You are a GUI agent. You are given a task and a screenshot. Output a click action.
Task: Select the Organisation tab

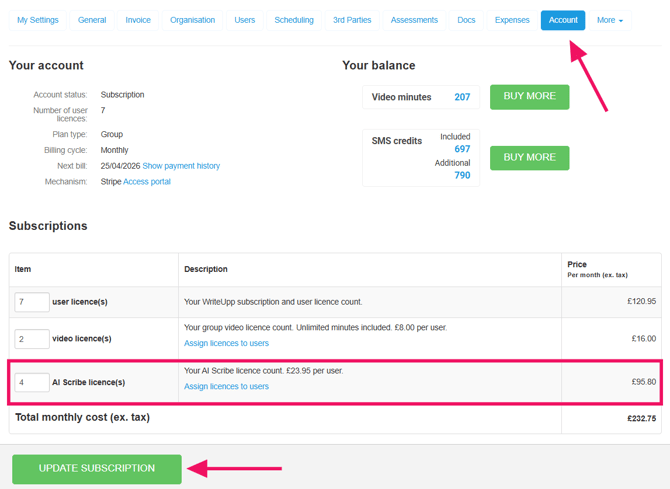[x=192, y=20]
